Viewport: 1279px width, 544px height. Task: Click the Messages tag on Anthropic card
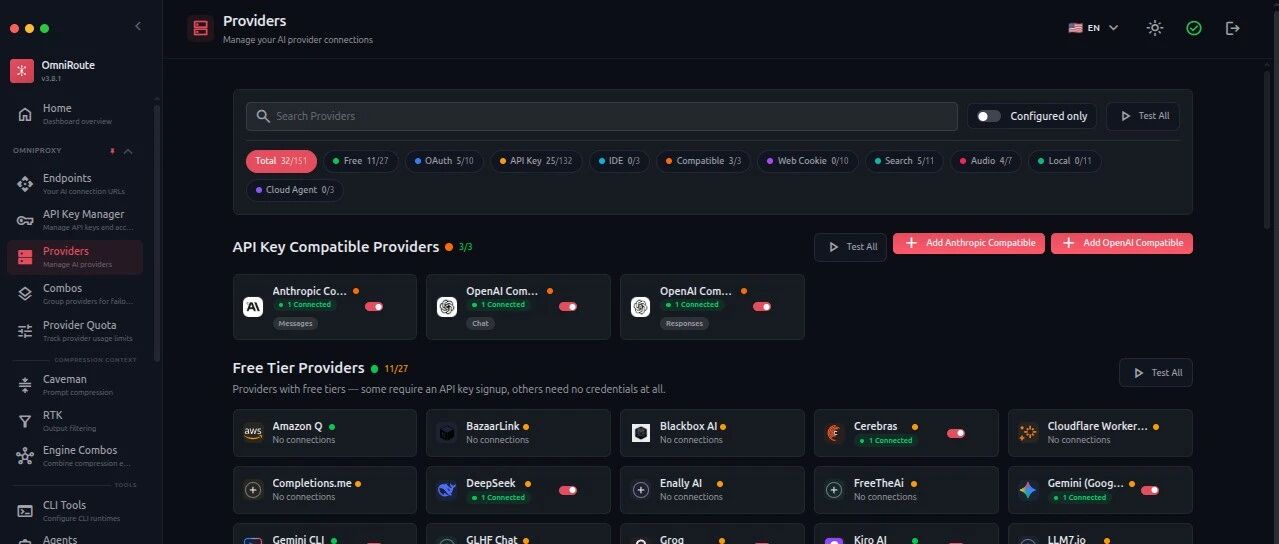tap(295, 323)
